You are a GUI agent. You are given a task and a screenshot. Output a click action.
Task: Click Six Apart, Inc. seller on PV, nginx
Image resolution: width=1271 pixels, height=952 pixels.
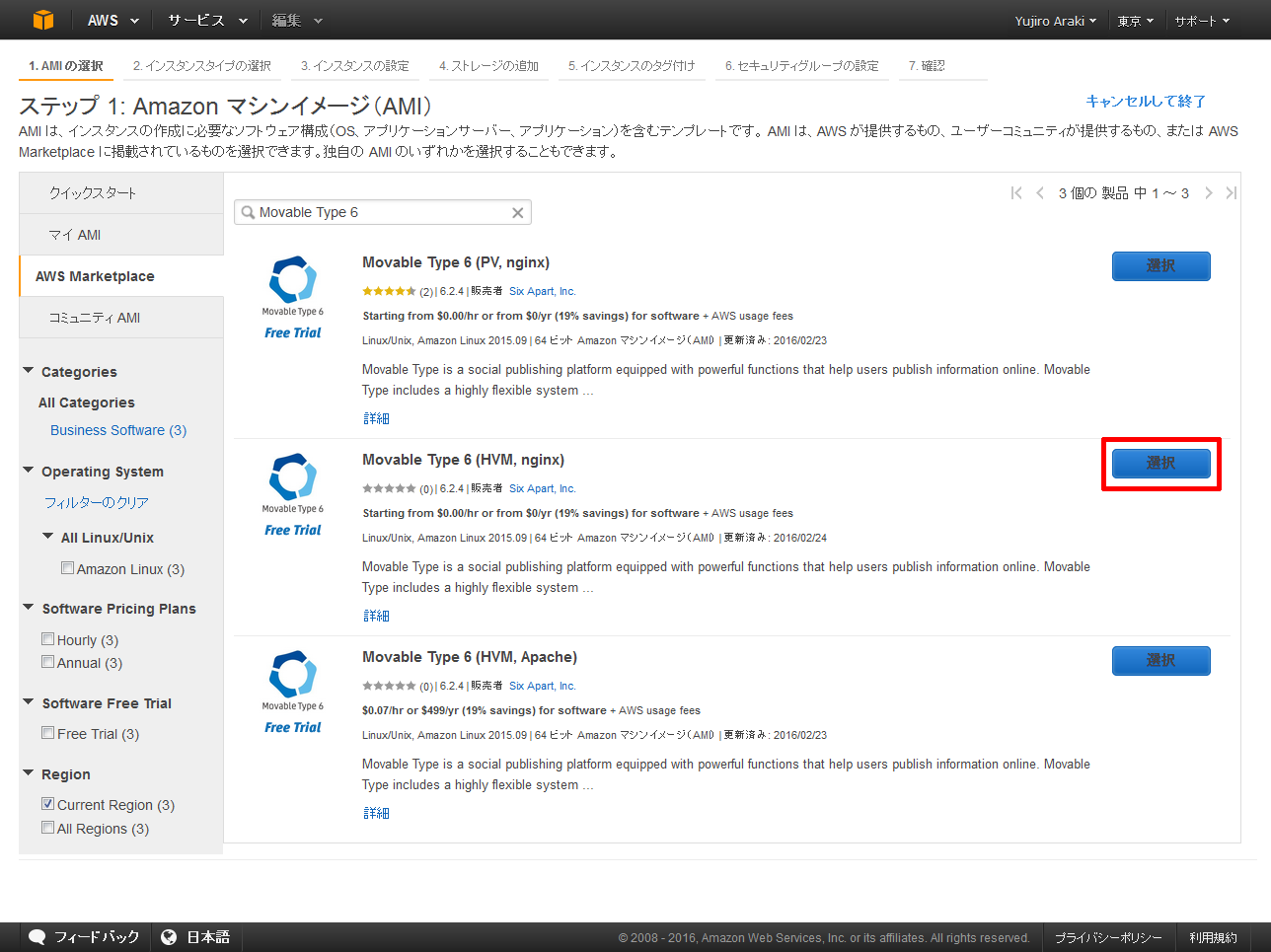[x=543, y=292]
